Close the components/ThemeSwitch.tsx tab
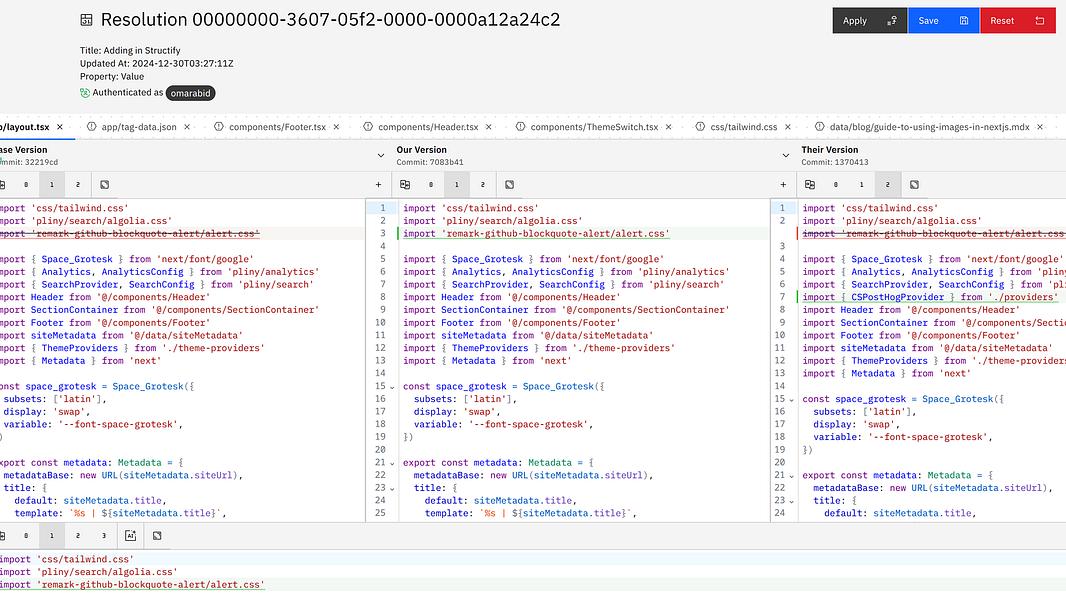 (669, 127)
